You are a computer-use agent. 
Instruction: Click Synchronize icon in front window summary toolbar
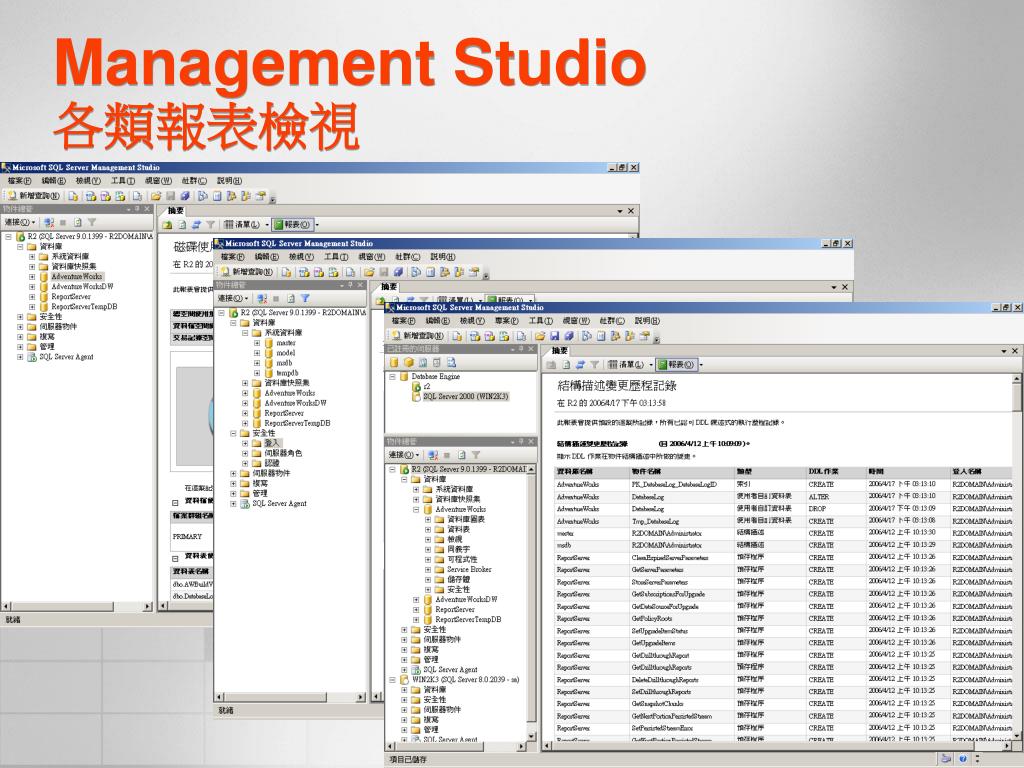[580, 364]
